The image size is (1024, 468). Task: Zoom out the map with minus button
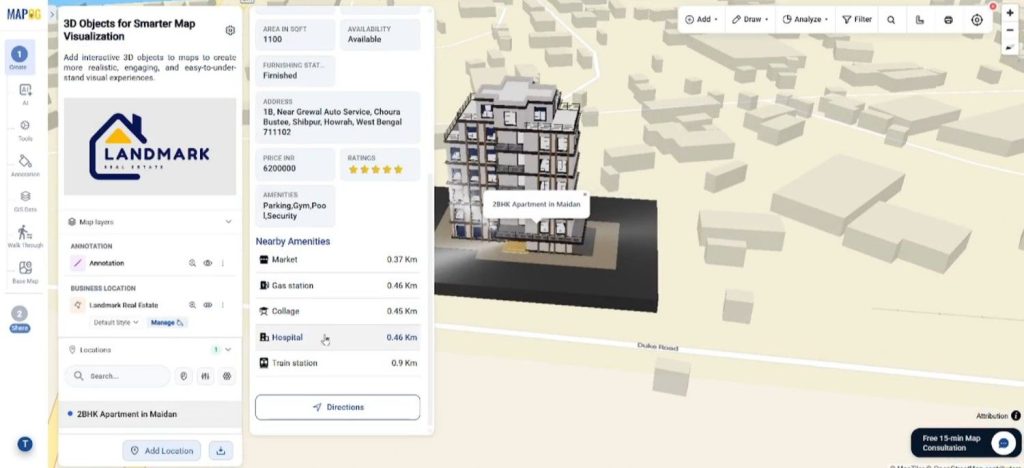1010,30
